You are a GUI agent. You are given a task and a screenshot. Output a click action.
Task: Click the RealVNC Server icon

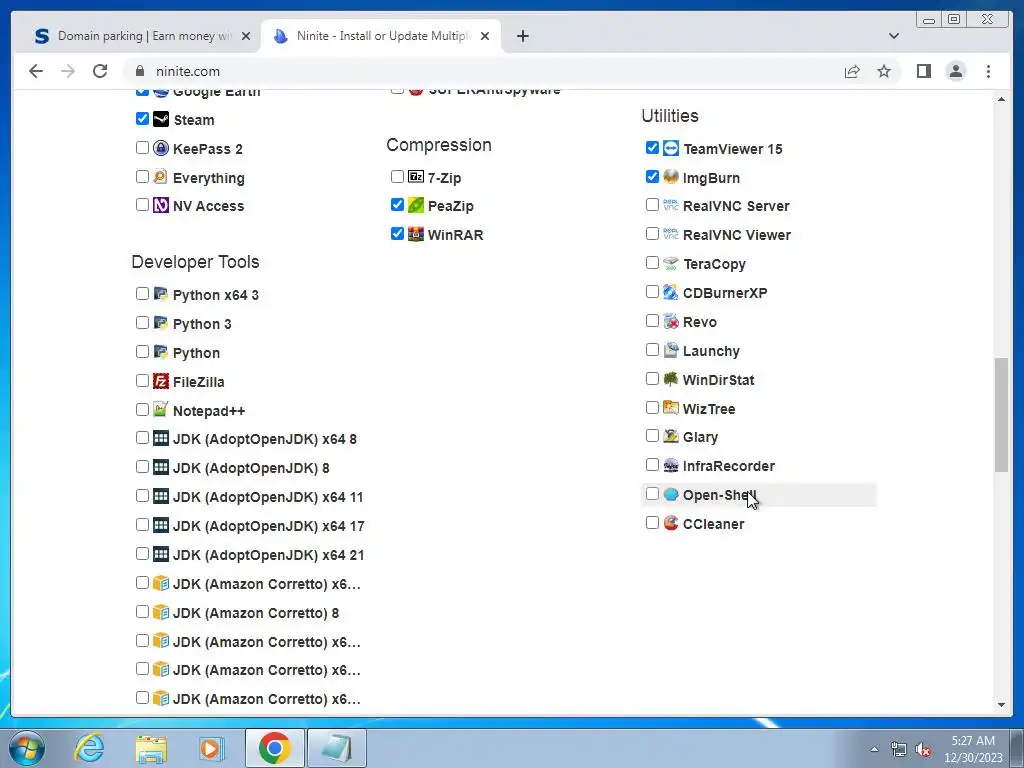(x=671, y=205)
